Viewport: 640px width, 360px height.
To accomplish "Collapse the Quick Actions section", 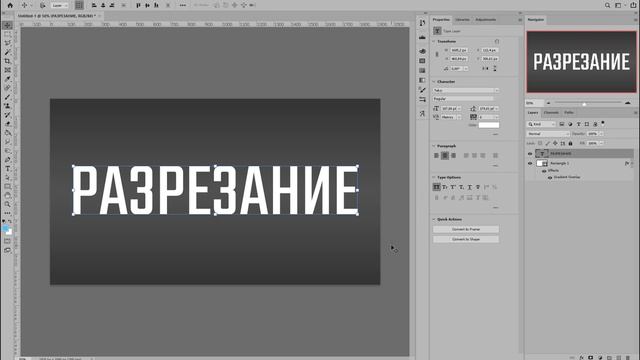I will point(434,220).
